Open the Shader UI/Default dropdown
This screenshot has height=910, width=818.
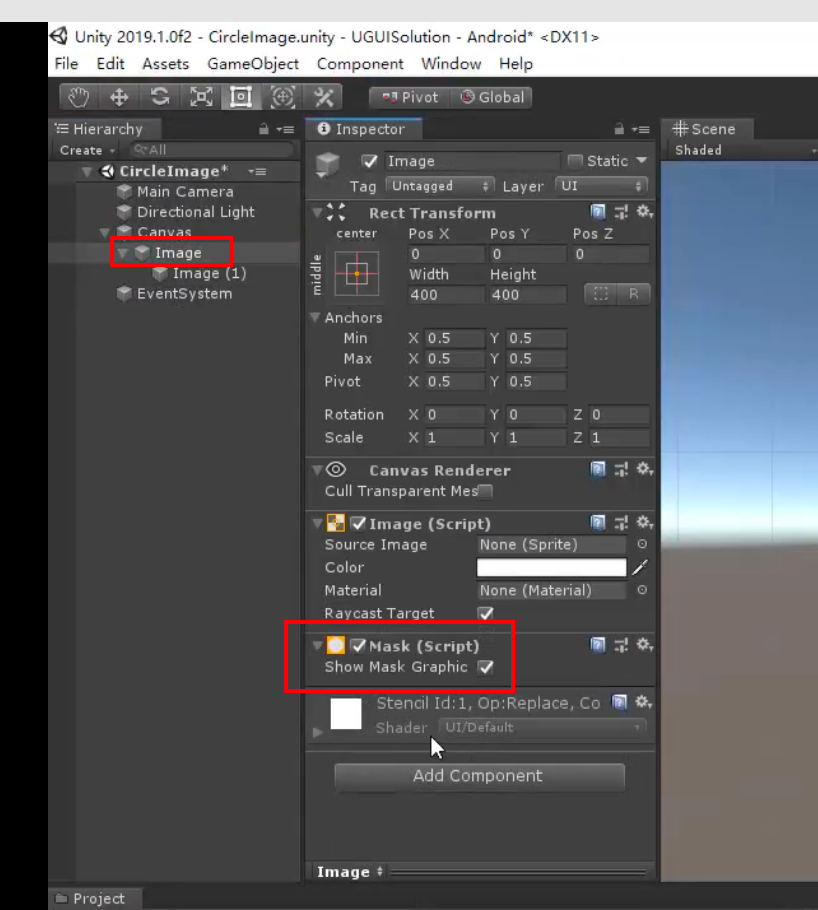click(x=542, y=727)
